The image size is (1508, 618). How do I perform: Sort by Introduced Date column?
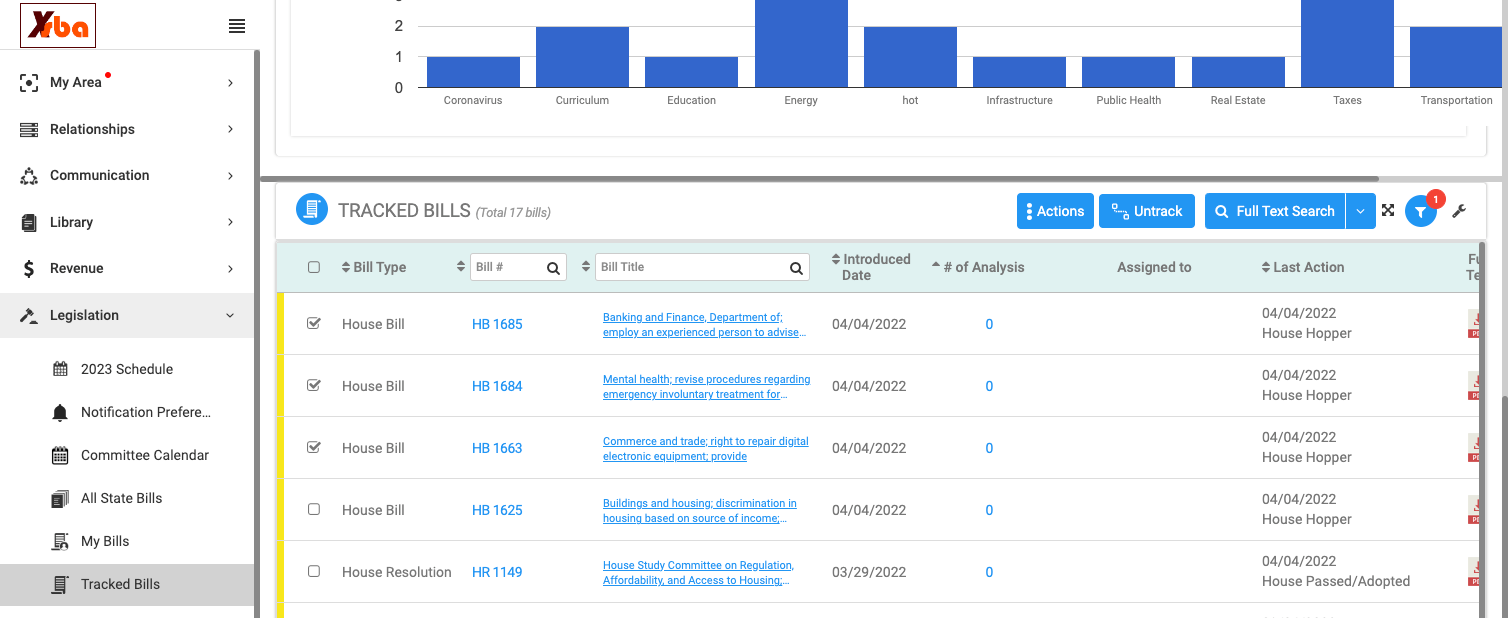(x=871, y=267)
